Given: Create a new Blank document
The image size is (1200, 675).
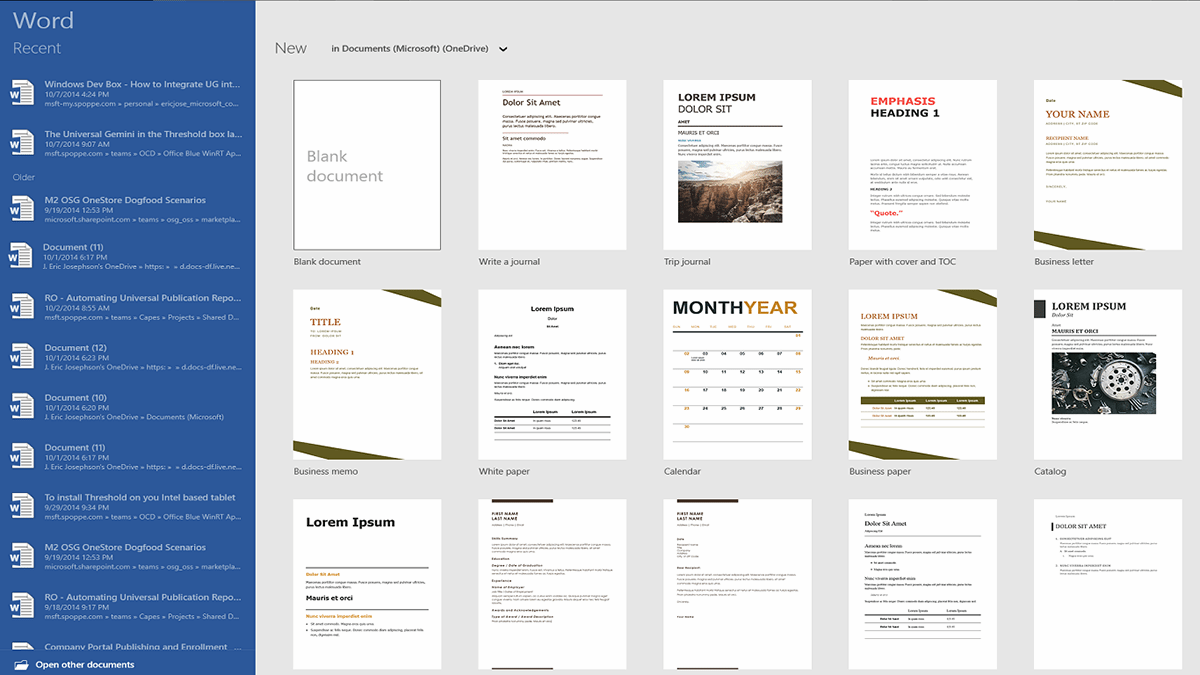Looking at the screenshot, I should pos(367,165).
